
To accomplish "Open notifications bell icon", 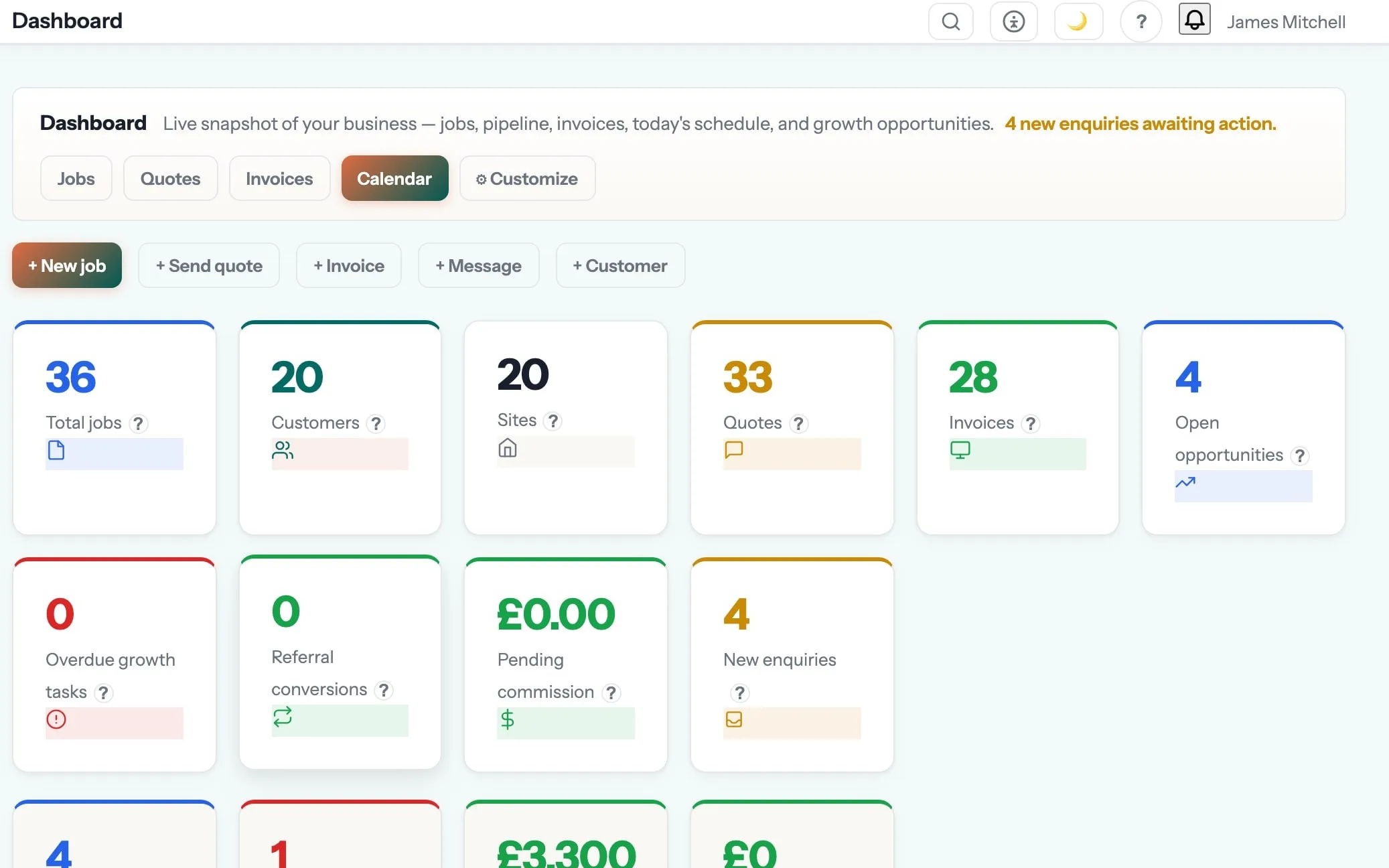I will click(x=1194, y=19).
